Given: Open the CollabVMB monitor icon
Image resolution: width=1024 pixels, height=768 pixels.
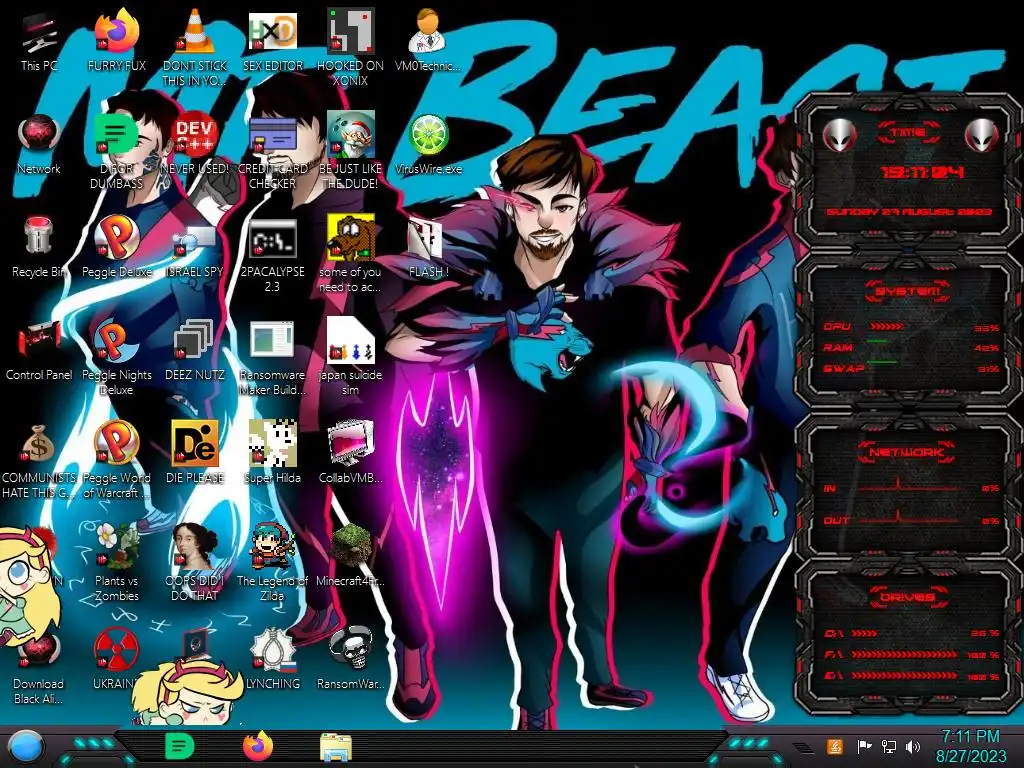Looking at the screenshot, I should (350, 452).
